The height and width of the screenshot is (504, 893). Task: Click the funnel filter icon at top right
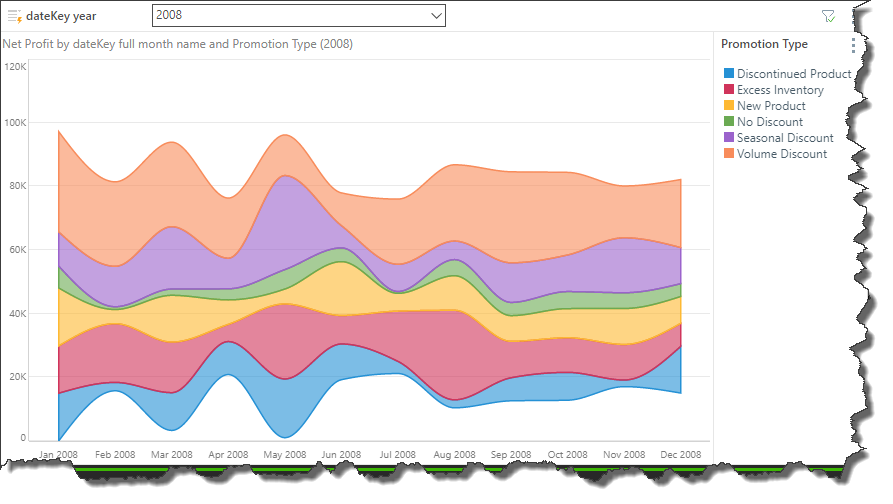(x=827, y=16)
